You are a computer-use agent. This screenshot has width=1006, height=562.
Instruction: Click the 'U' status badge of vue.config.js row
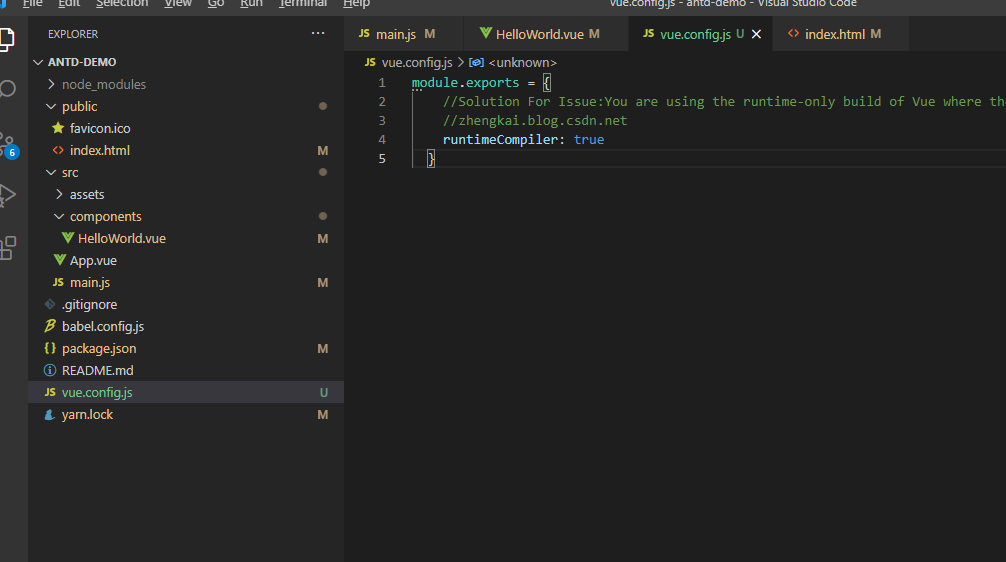[x=323, y=393]
